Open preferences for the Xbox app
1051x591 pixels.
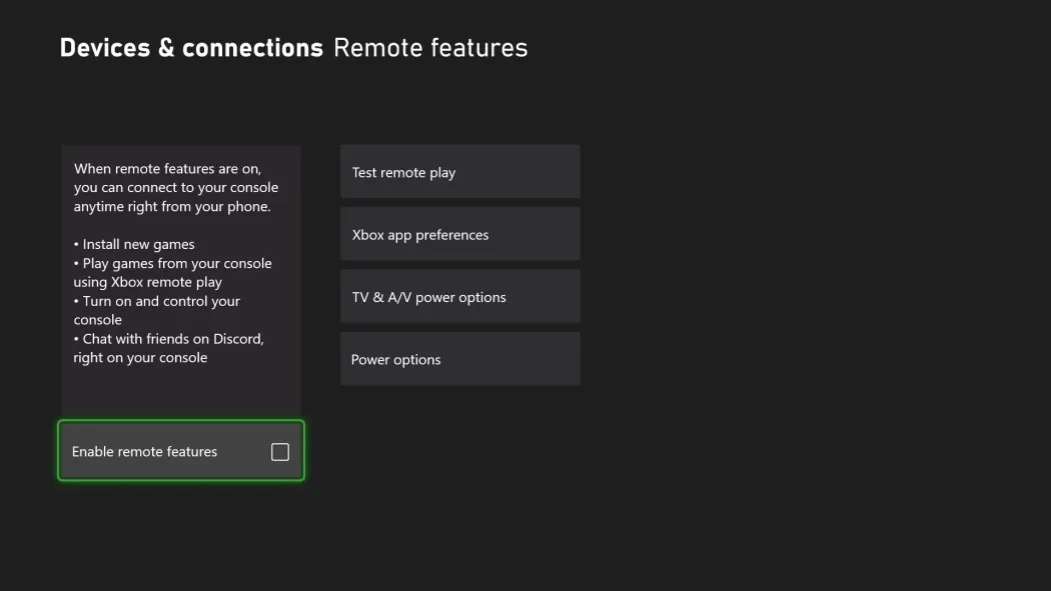coord(459,233)
